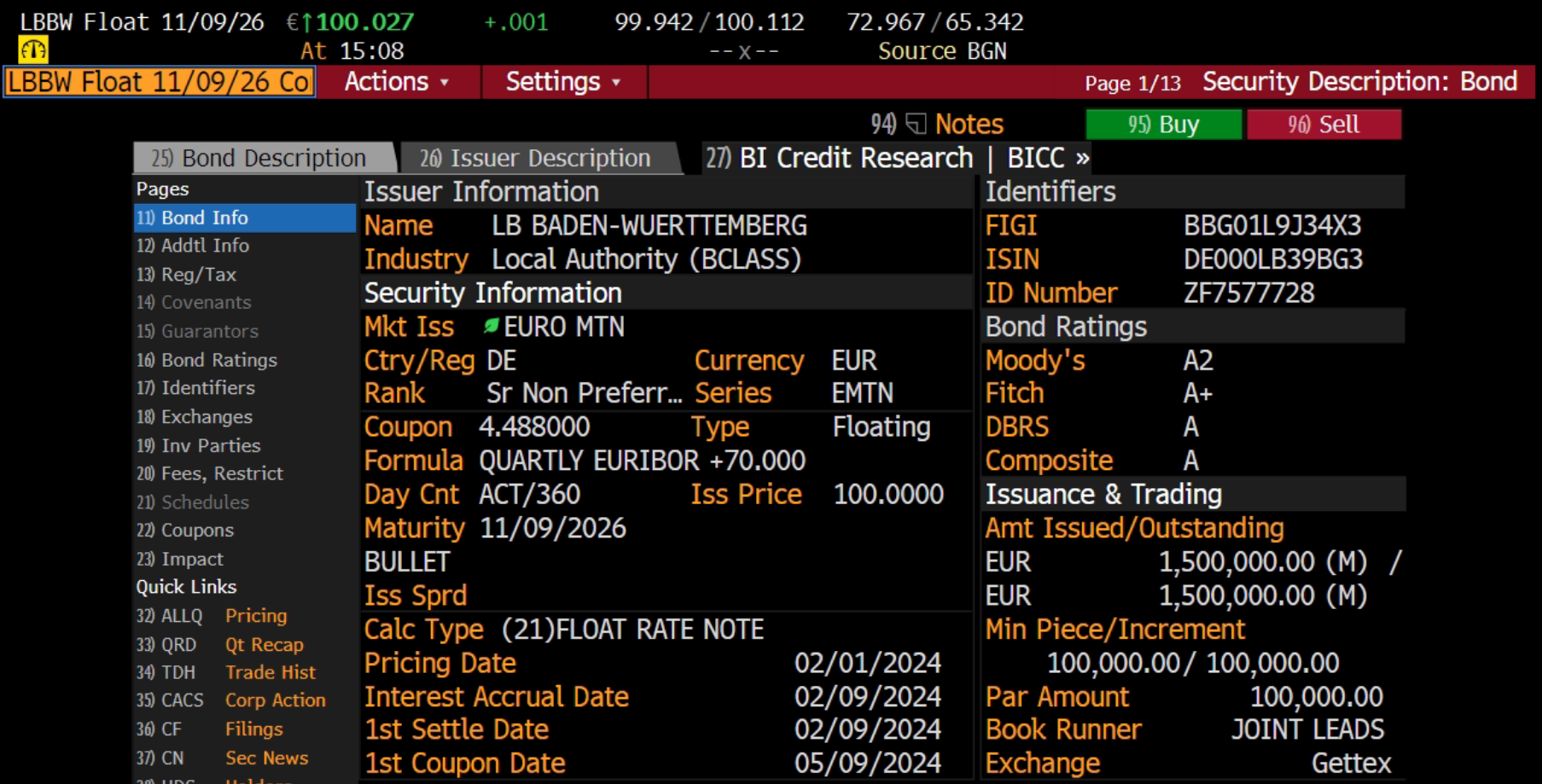
Task: Select Bond Info page in sidebar
Action: (x=244, y=218)
